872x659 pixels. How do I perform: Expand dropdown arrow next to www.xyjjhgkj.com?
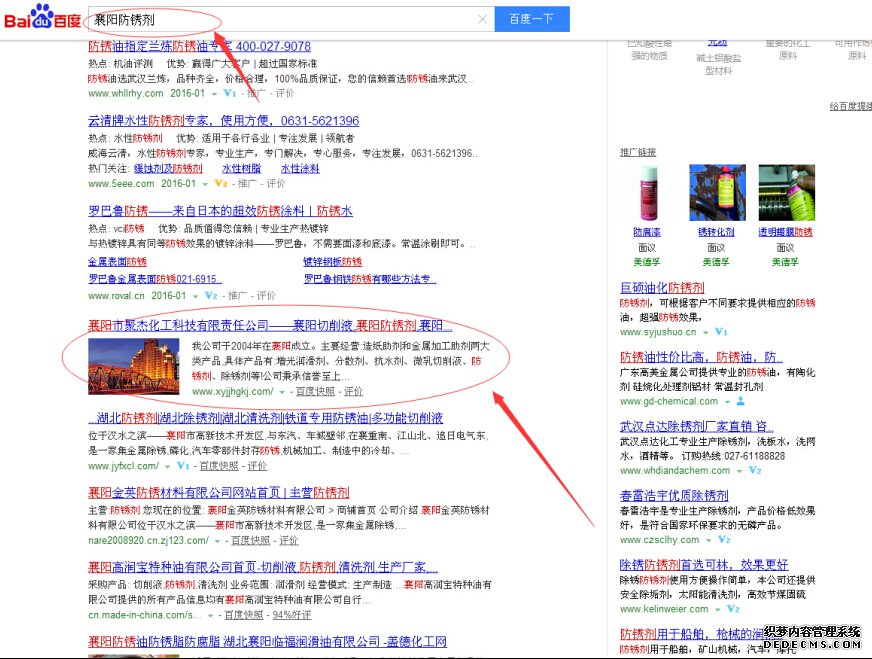pos(282,392)
